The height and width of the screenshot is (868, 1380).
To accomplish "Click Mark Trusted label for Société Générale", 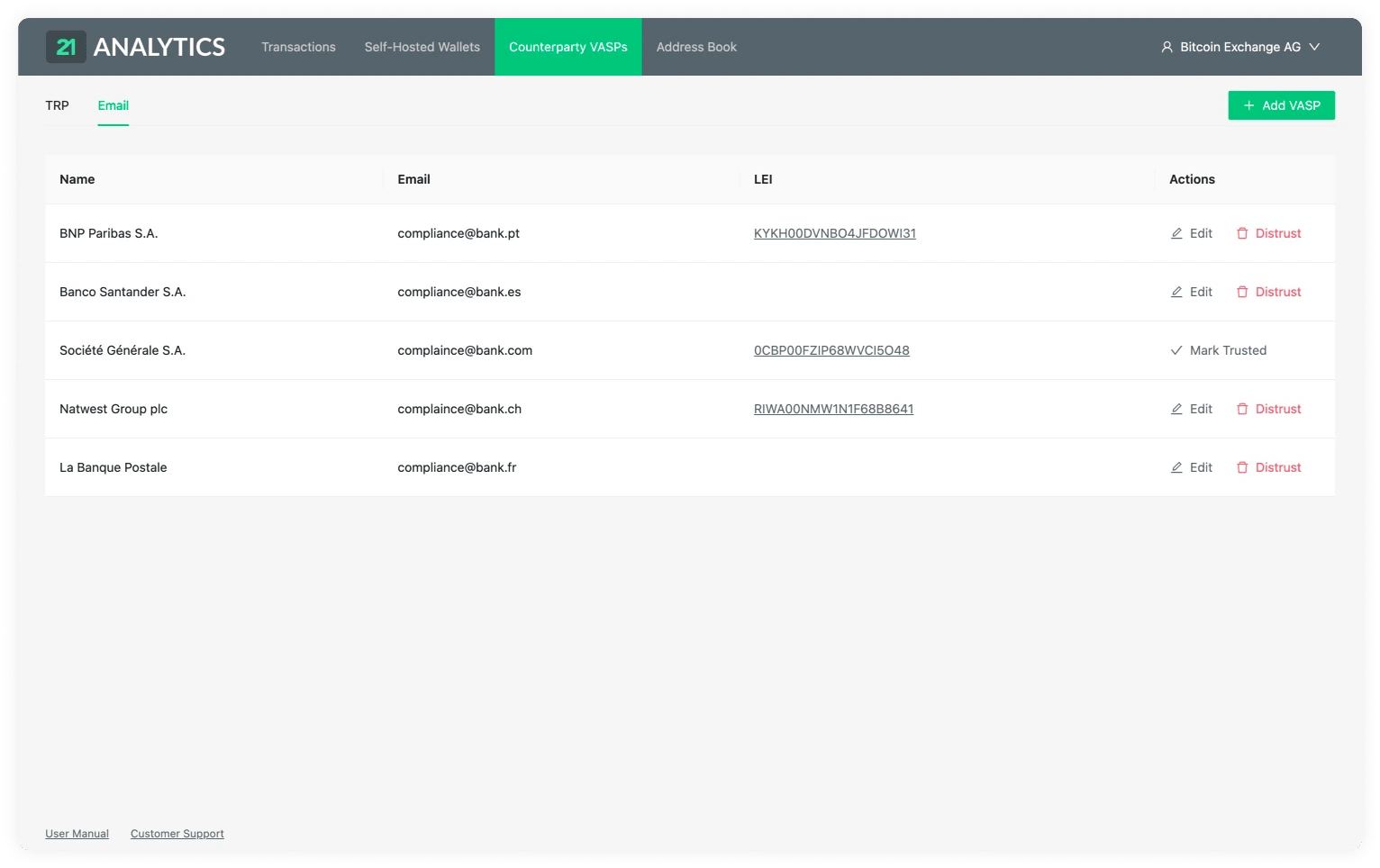I will 1228,350.
